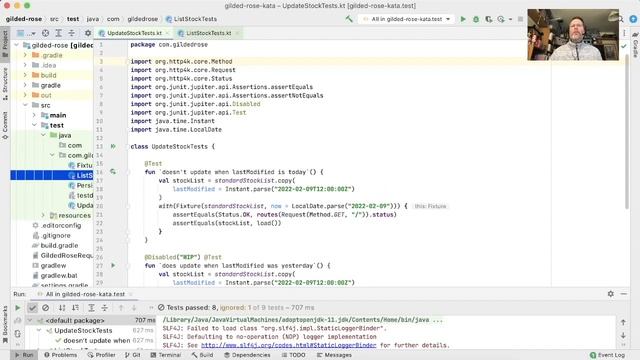Click the slf4j.org StaticLoggerBinder link
This screenshot has height=360, width=640.
pyautogui.click(x=289, y=345)
